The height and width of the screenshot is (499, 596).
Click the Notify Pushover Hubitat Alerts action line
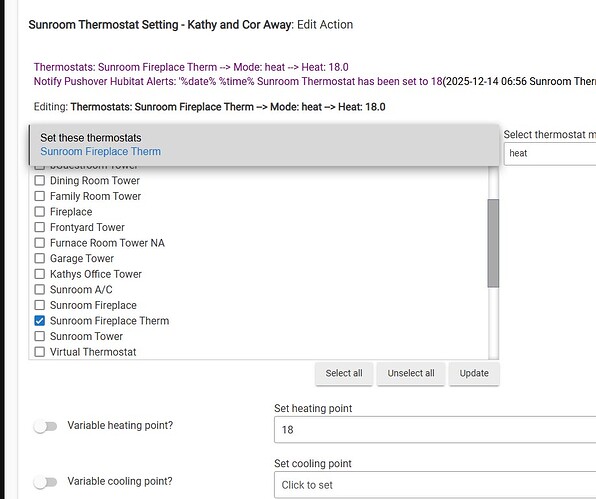pos(315,81)
